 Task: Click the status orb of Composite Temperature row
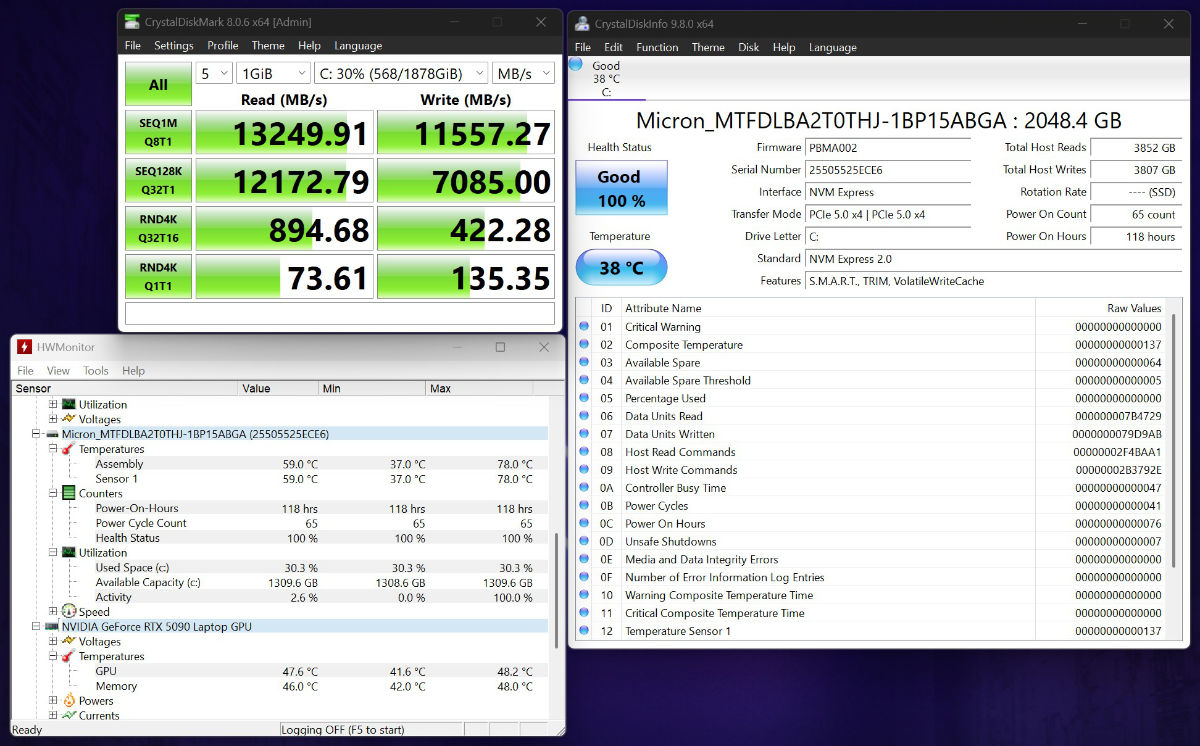coord(584,345)
